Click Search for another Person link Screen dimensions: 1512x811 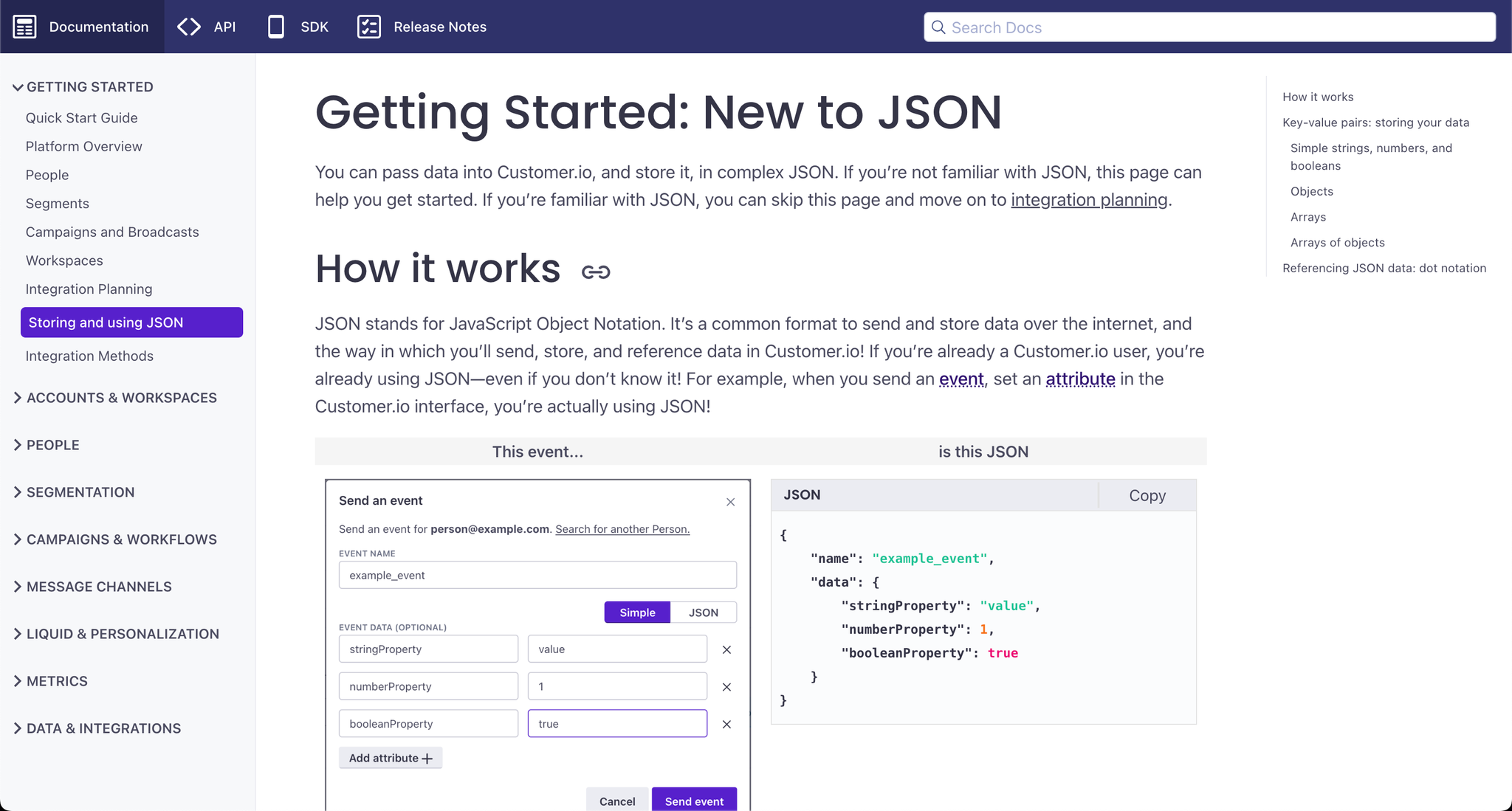(x=622, y=529)
